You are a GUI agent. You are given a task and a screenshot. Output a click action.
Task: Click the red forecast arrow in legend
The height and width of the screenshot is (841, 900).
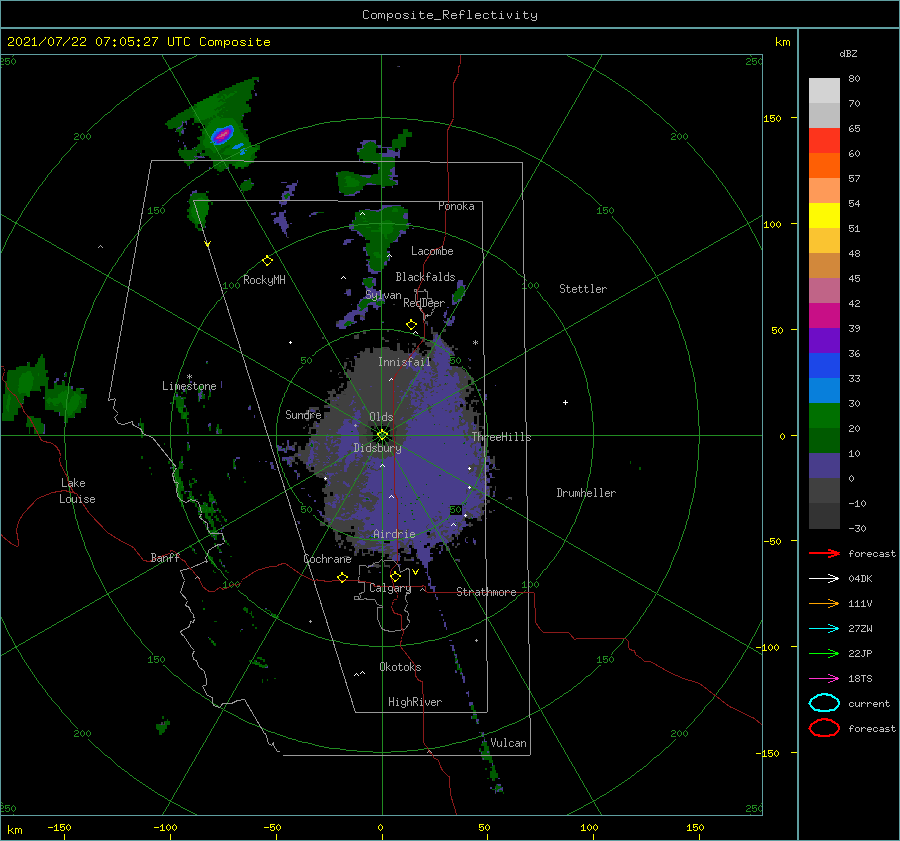tap(824, 553)
